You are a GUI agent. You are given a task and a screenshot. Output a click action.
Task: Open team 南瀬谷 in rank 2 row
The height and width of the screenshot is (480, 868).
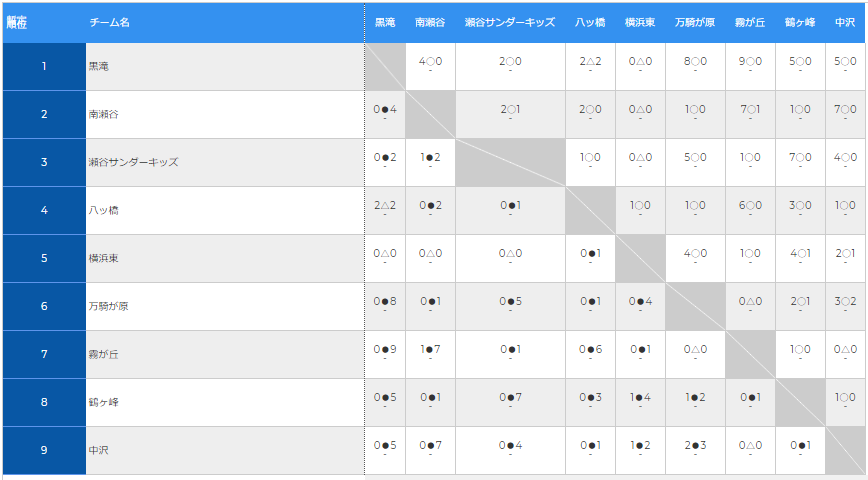click(x=104, y=115)
